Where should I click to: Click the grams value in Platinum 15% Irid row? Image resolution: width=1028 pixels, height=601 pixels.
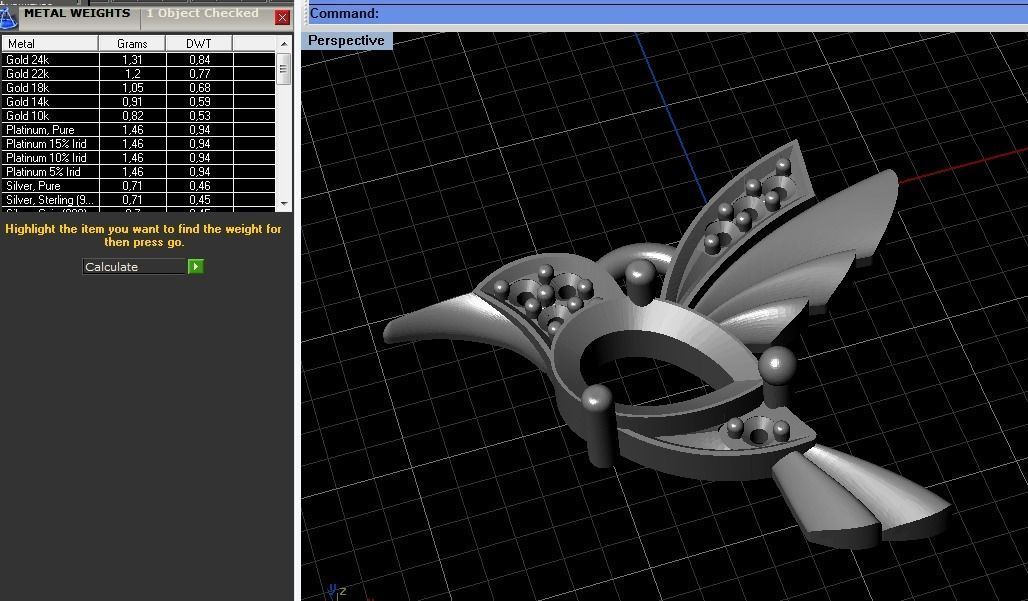(132, 144)
